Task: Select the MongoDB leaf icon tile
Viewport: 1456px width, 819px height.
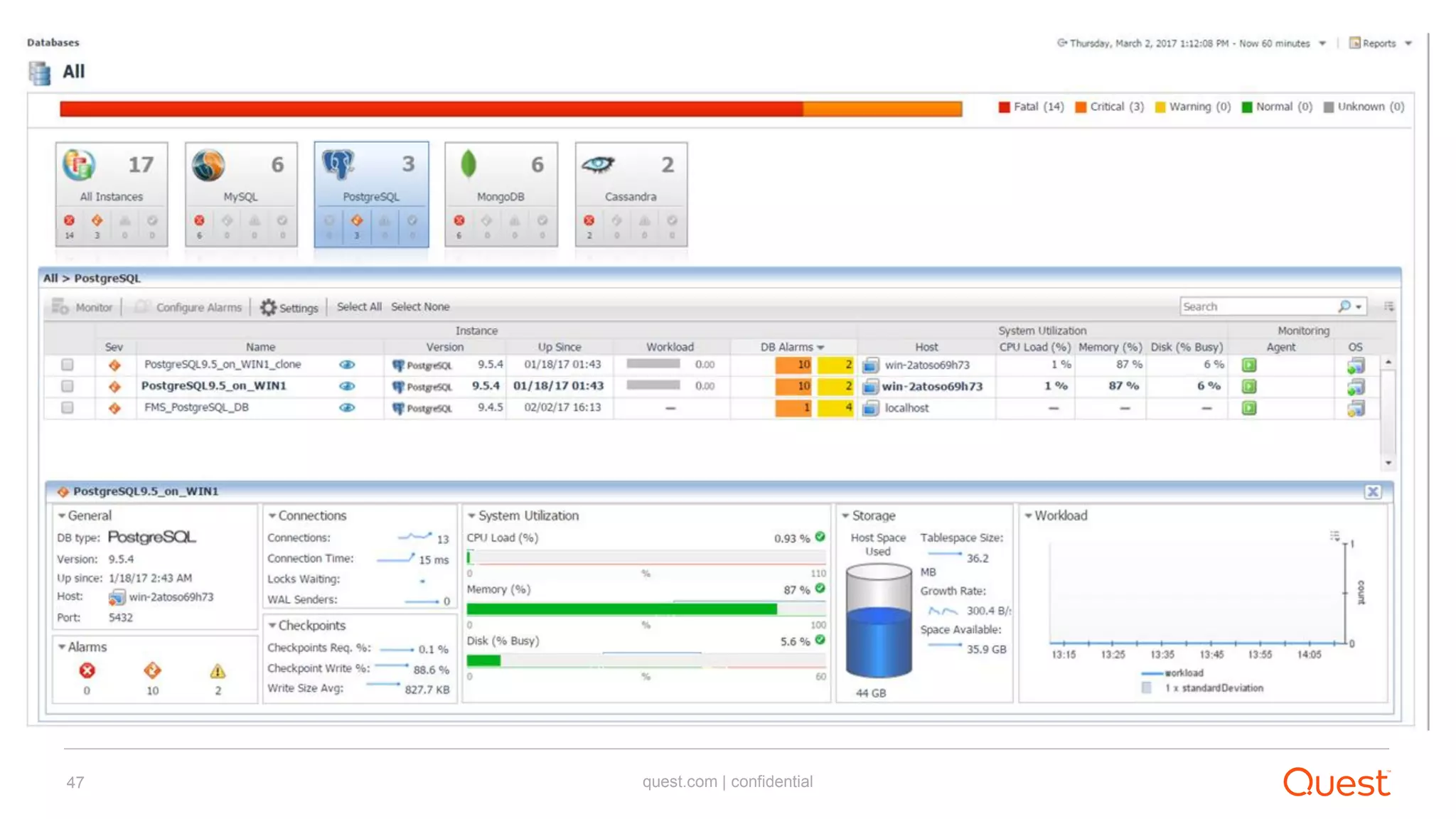Action: point(468,164)
